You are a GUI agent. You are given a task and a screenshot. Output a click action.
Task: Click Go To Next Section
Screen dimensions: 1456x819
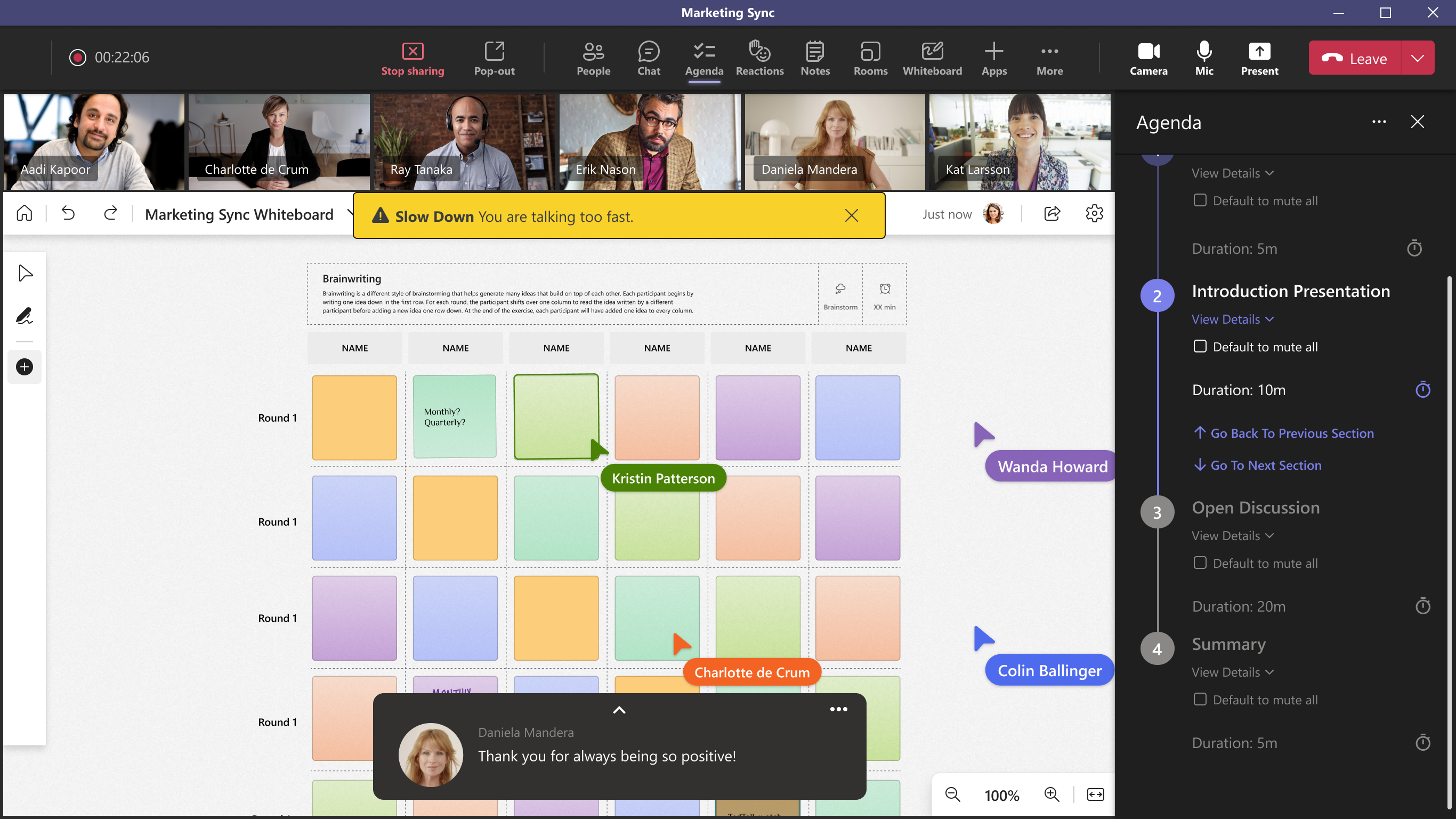1257,465
